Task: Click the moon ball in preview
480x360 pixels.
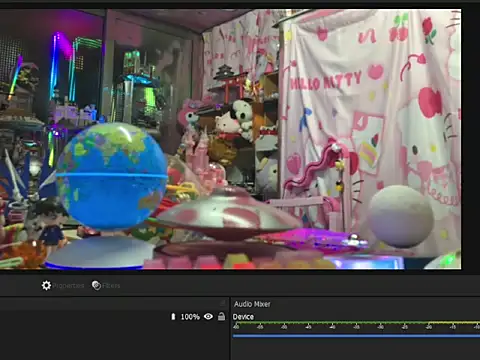Action: pyautogui.click(x=402, y=216)
